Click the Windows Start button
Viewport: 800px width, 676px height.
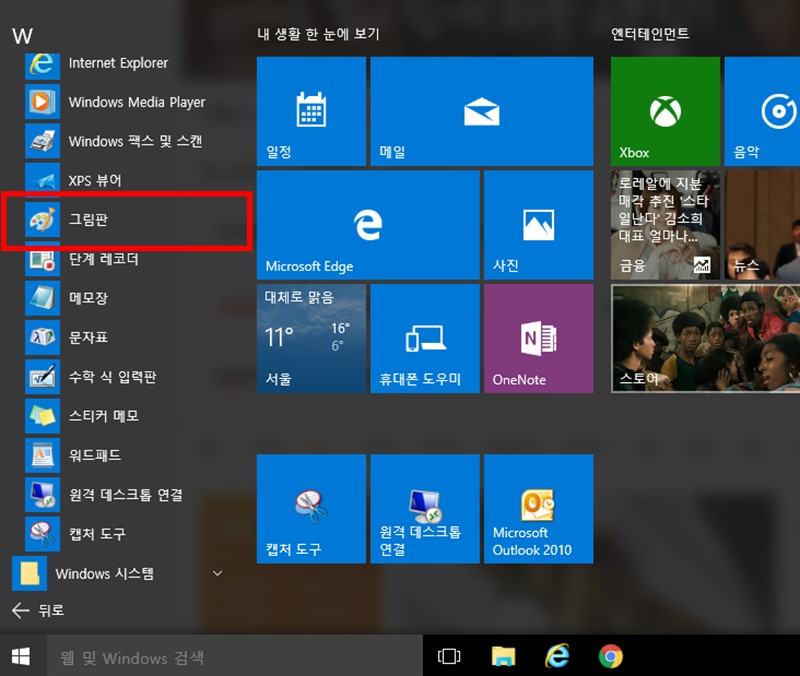tap(21, 657)
